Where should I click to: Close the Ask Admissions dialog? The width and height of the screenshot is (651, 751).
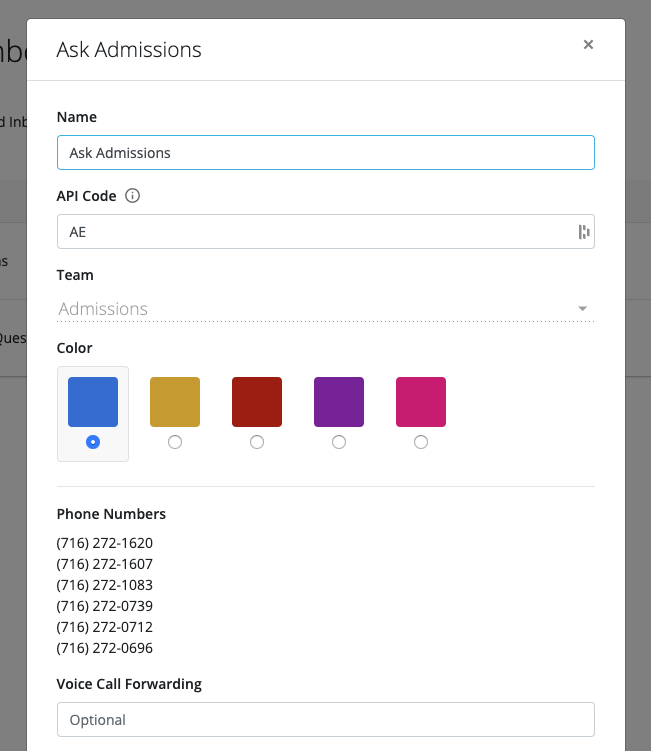tap(588, 44)
